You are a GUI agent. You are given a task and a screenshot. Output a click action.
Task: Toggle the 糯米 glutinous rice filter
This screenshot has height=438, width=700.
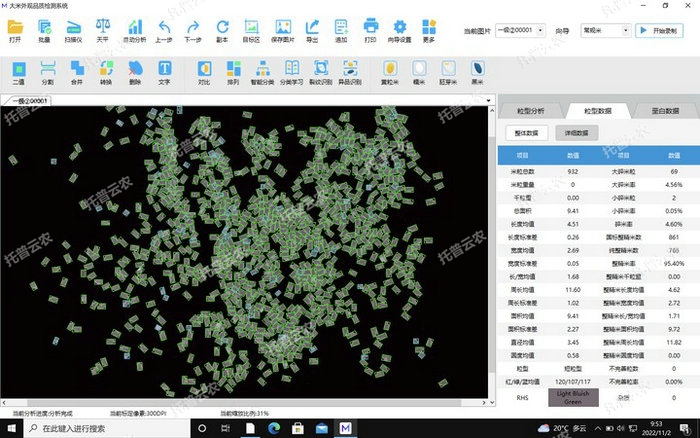420,72
